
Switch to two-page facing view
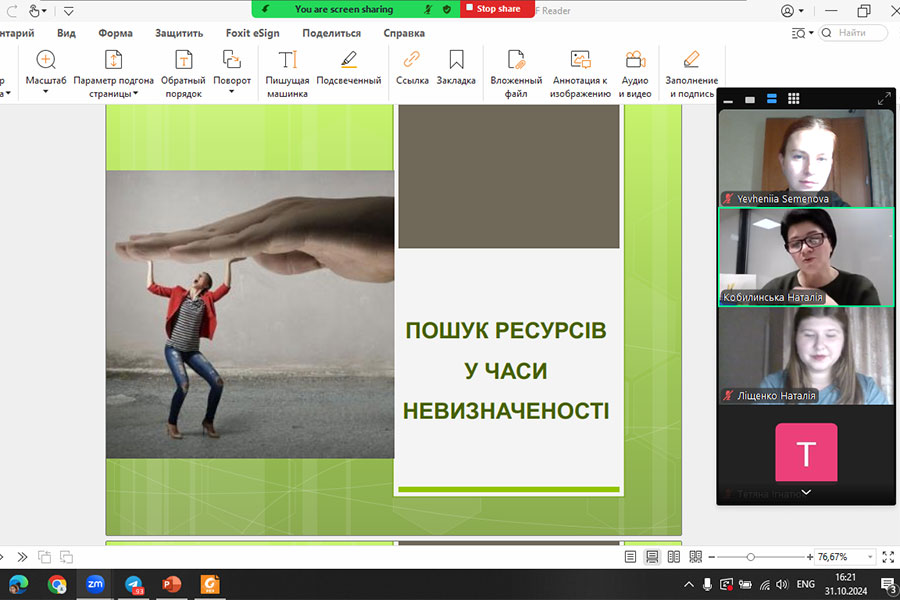(673, 557)
